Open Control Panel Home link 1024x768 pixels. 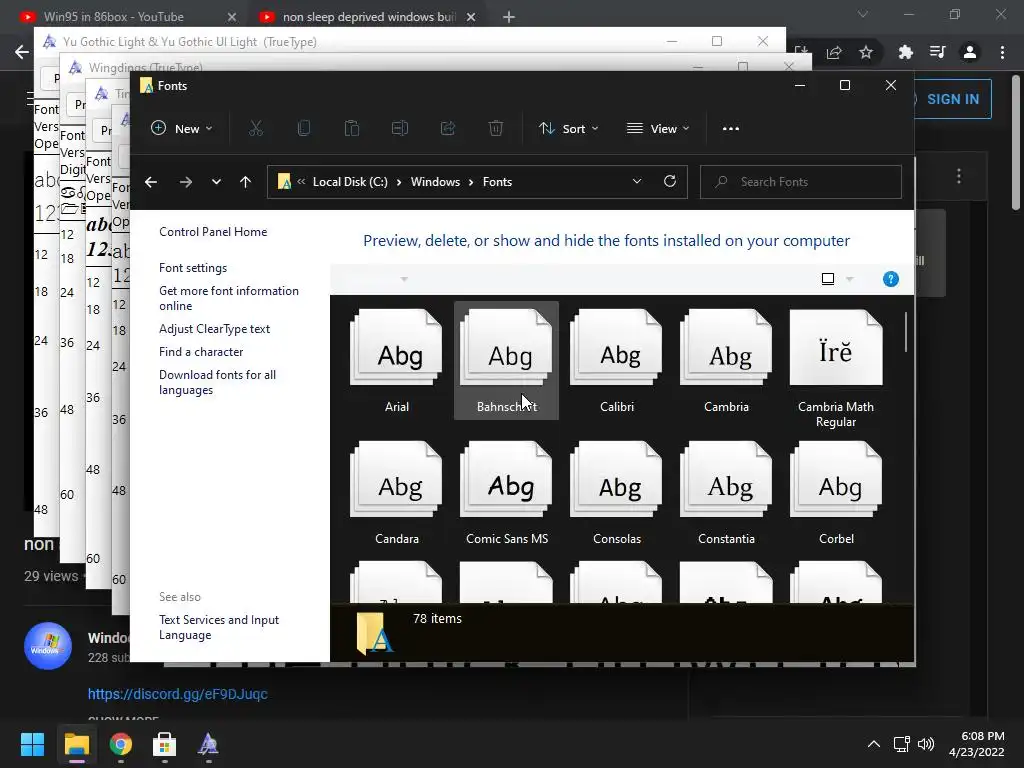(x=213, y=232)
